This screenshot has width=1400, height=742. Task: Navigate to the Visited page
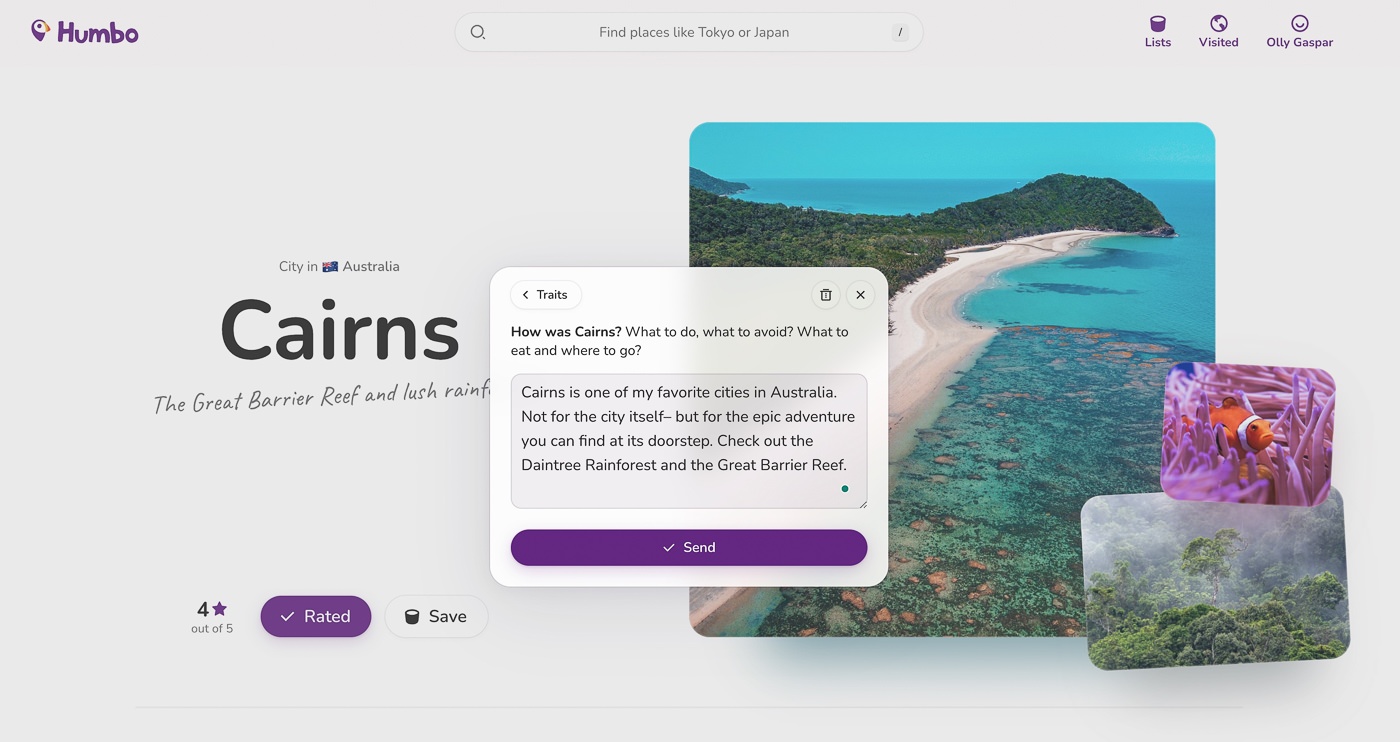point(1218,30)
